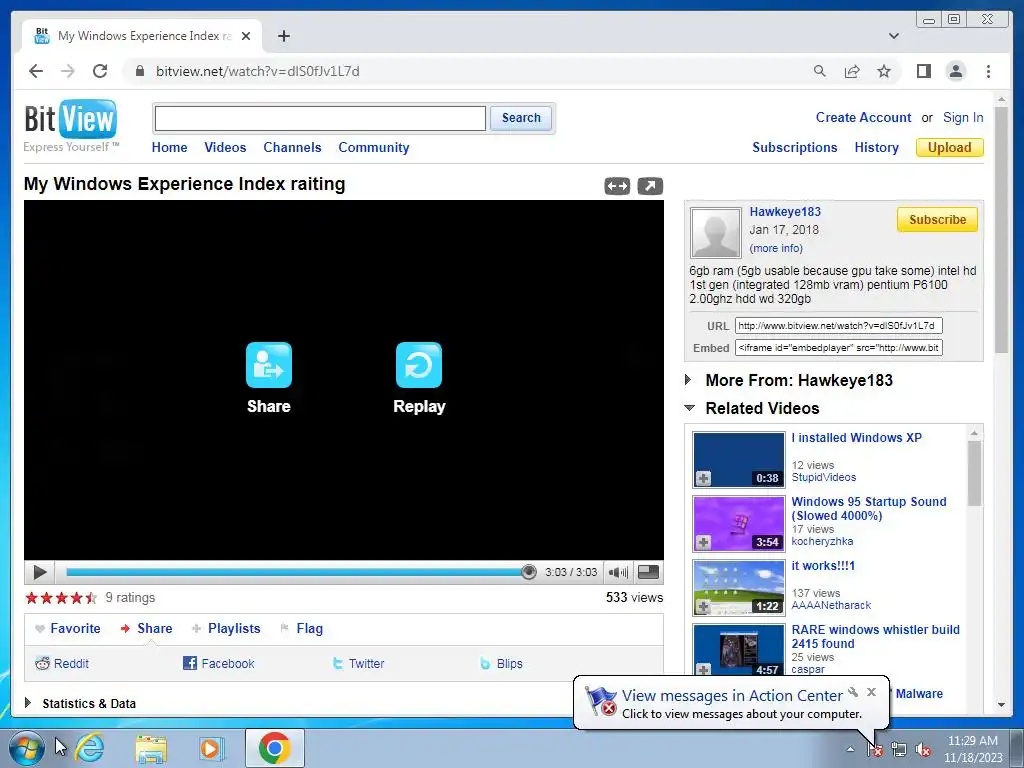Image resolution: width=1024 pixels, height=768 pixels.
Task: Open the tab search dropdown chevron
Action: pyautogui.click(x=893, y=36)
